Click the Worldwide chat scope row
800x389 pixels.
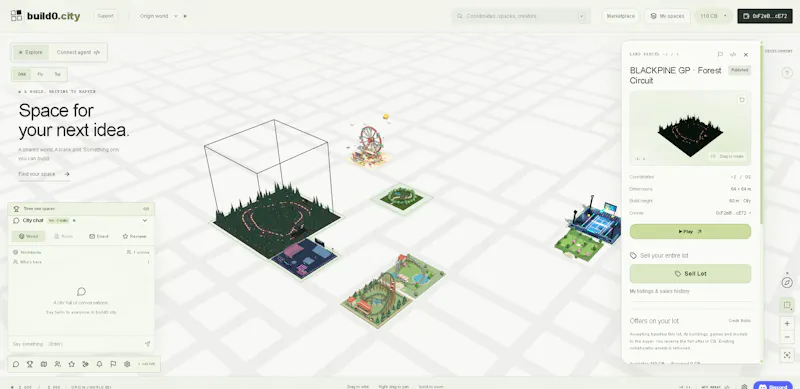coord(81,252)
